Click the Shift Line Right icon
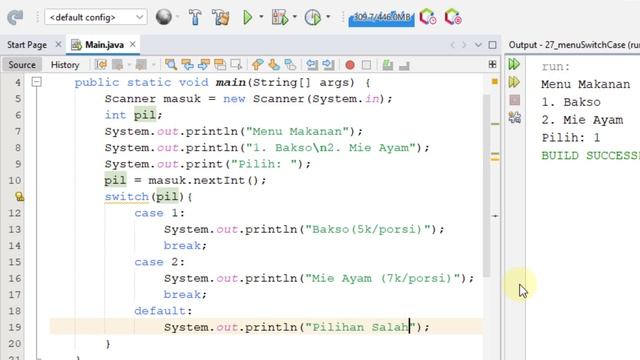Image resolution: width=640 pixels, height=360 pixels. (x=328, y=64)
